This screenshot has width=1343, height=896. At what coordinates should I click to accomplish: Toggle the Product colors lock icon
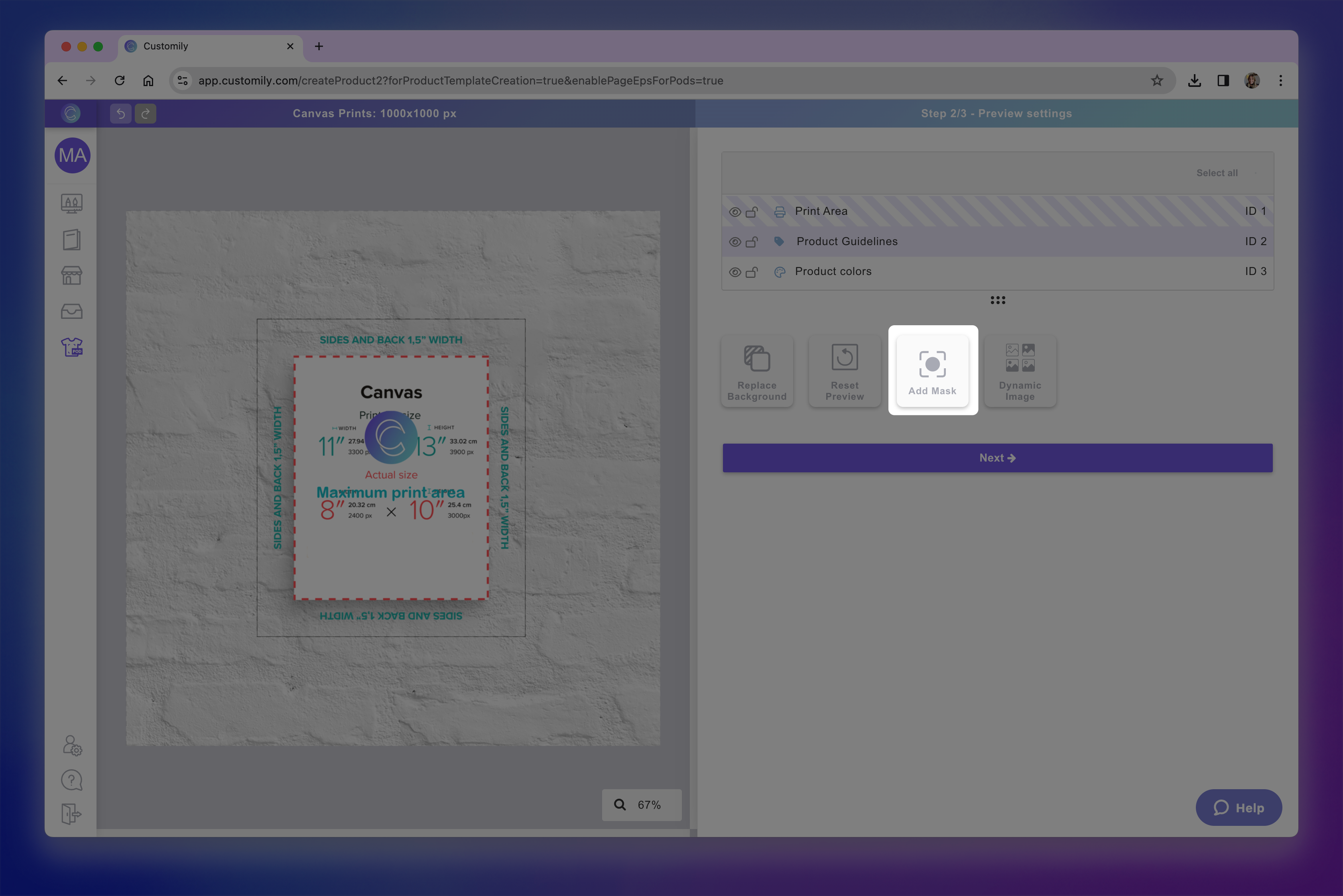pos(751,272)
